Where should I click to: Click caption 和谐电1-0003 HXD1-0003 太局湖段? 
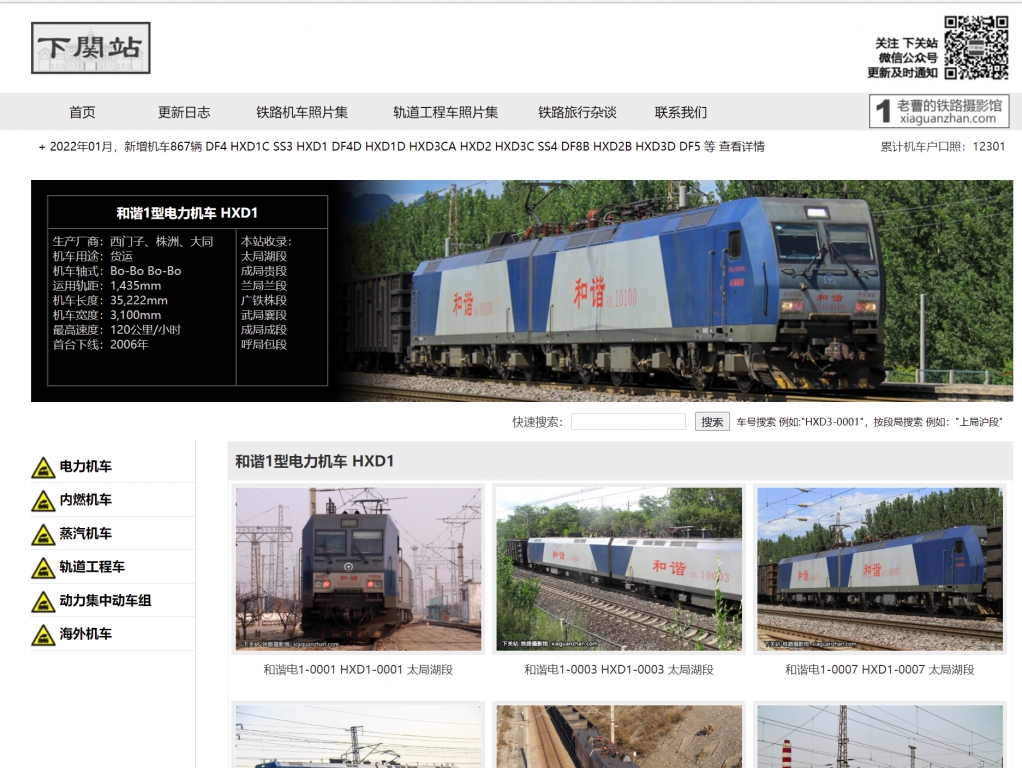coord(619,670)
